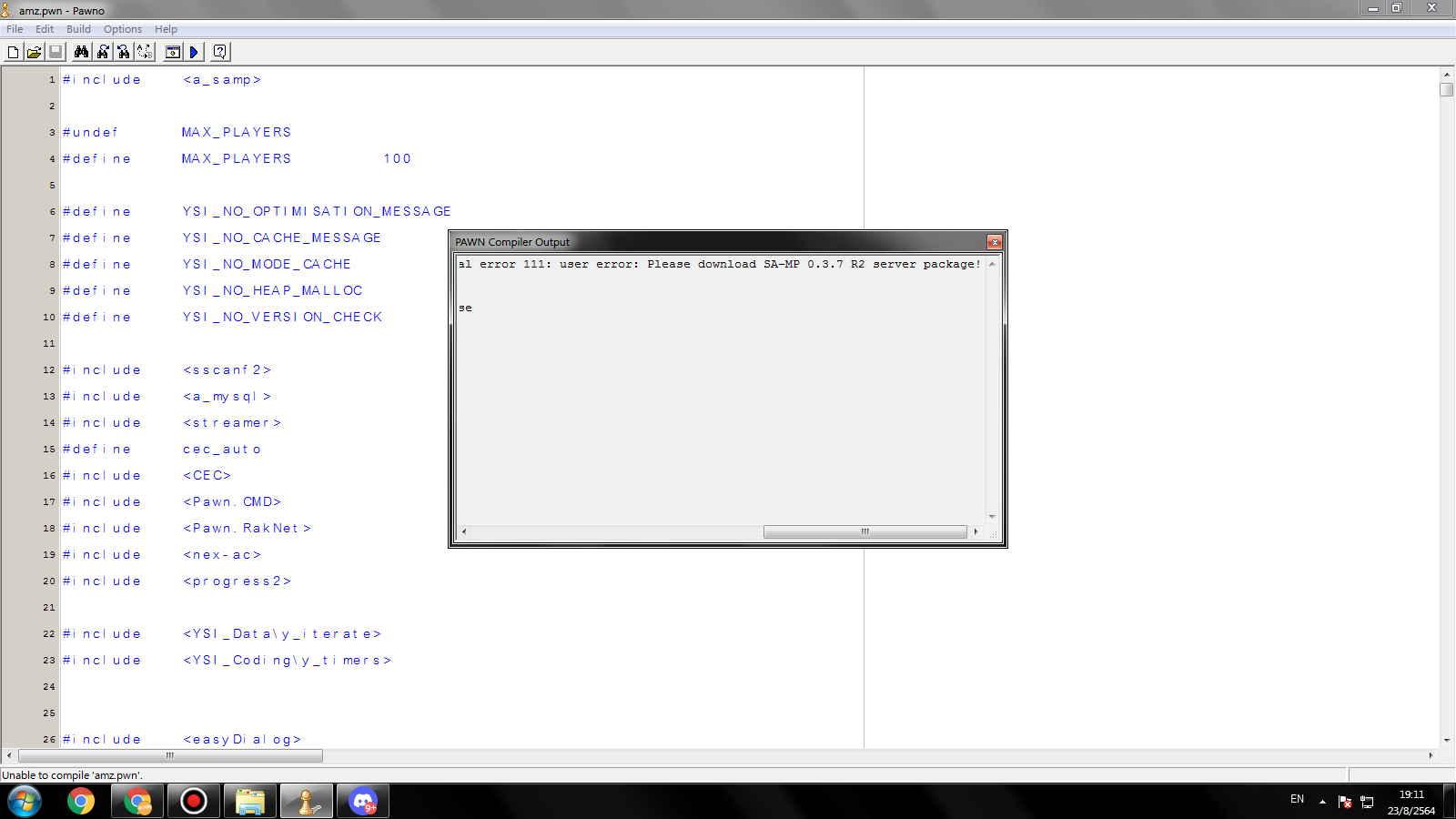This screenshot has width=1456, height=819.
Task: Click the <easyDialog> include
Action: click(x=242, y=739)
